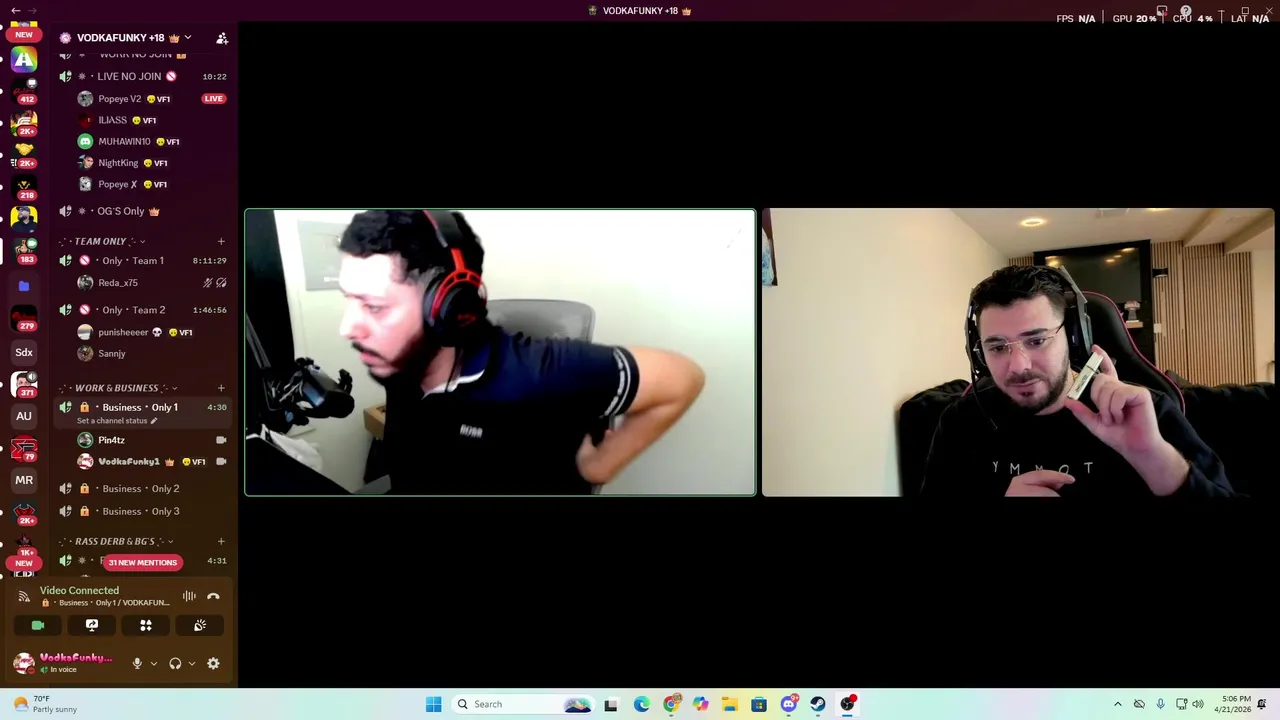Collapse the RASS DERB & BG'S category

point(118,541)
